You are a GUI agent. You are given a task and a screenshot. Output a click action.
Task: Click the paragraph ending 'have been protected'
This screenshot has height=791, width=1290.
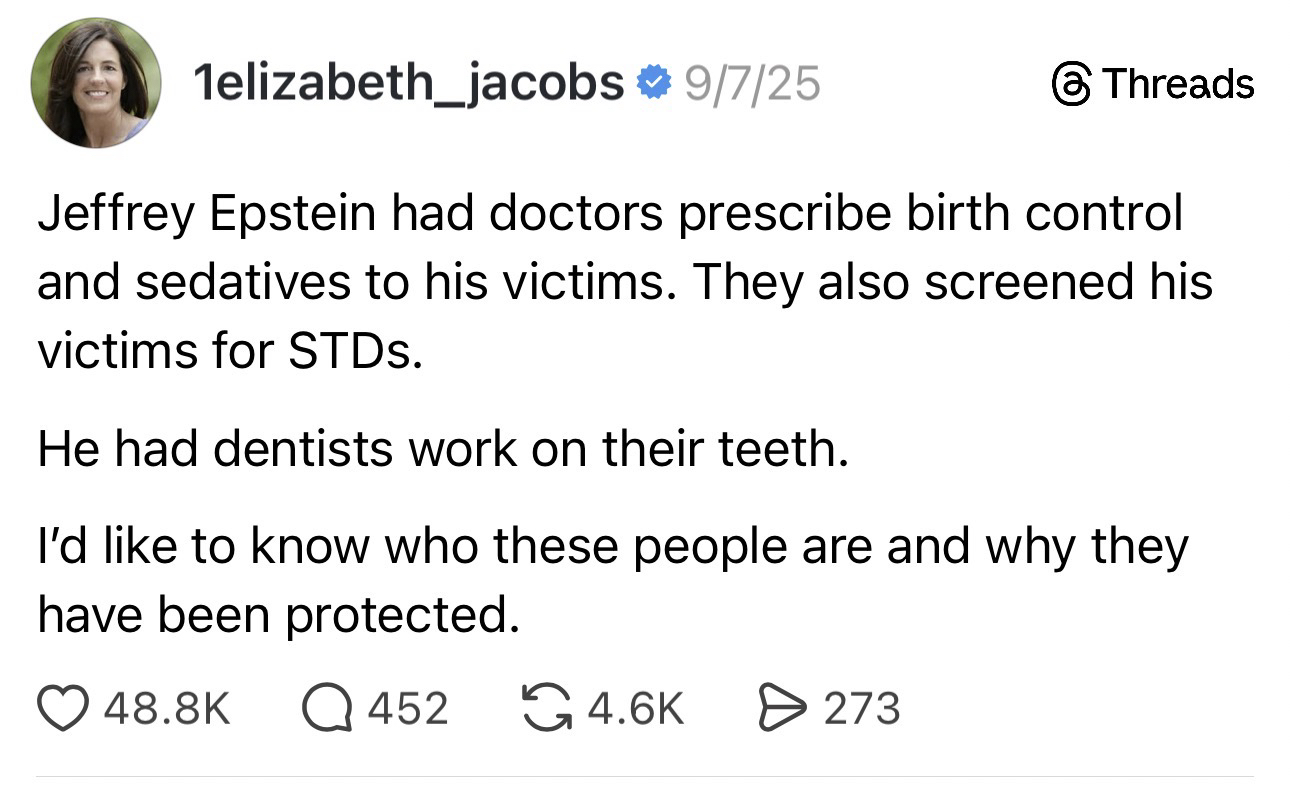coord(612,581)
